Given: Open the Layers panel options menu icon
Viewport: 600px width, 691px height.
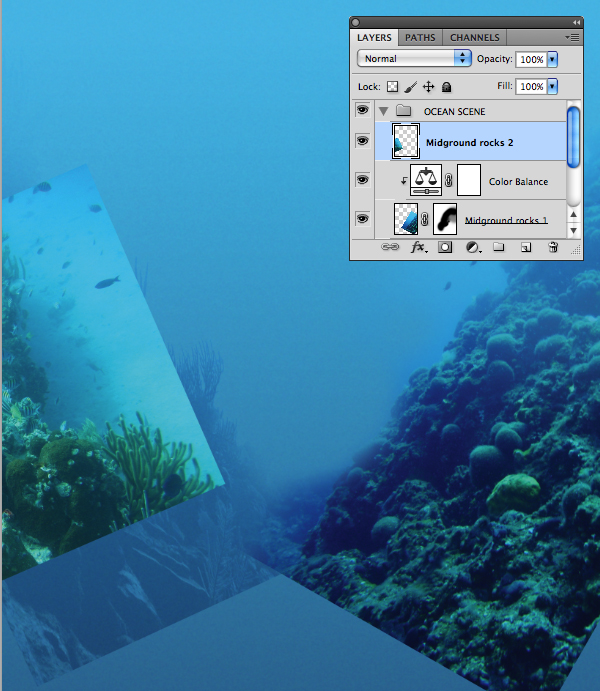Looking at the screenshot, I should pos(572,37).
